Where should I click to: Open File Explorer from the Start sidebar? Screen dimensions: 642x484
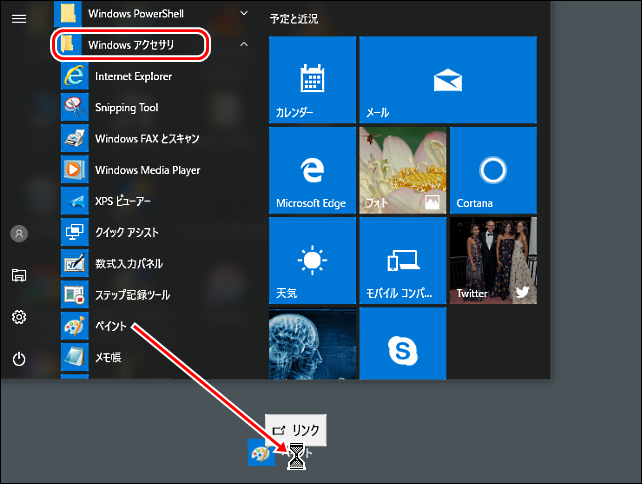point(19,275)
